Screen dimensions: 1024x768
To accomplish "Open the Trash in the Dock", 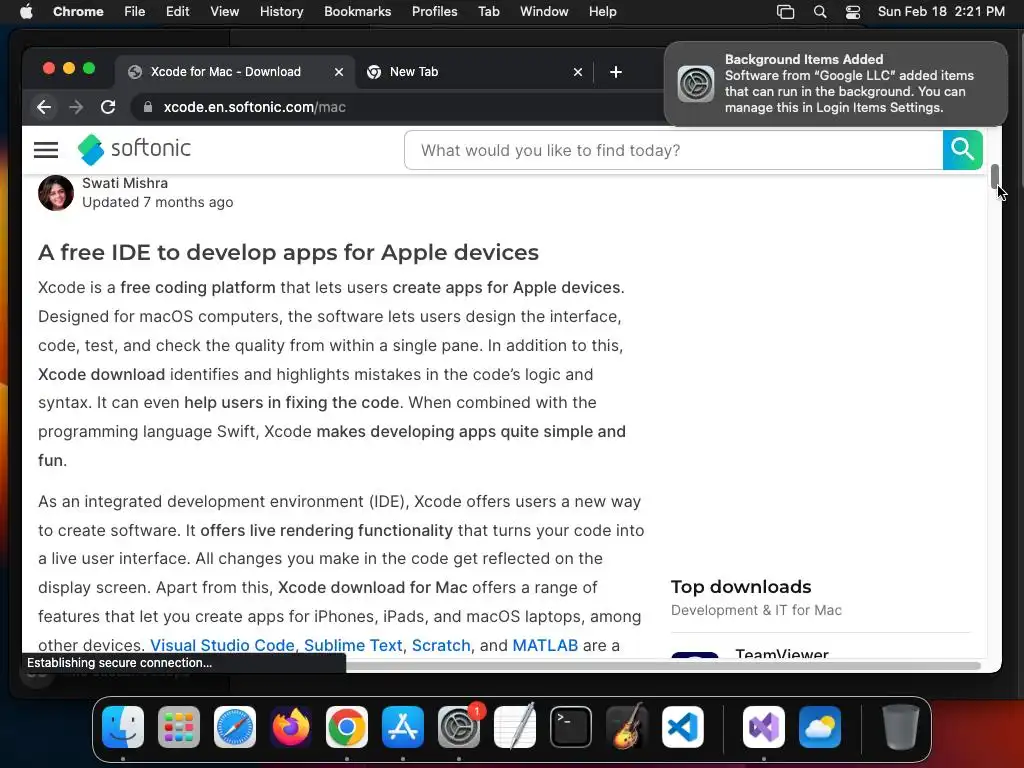I will (901, 727).
